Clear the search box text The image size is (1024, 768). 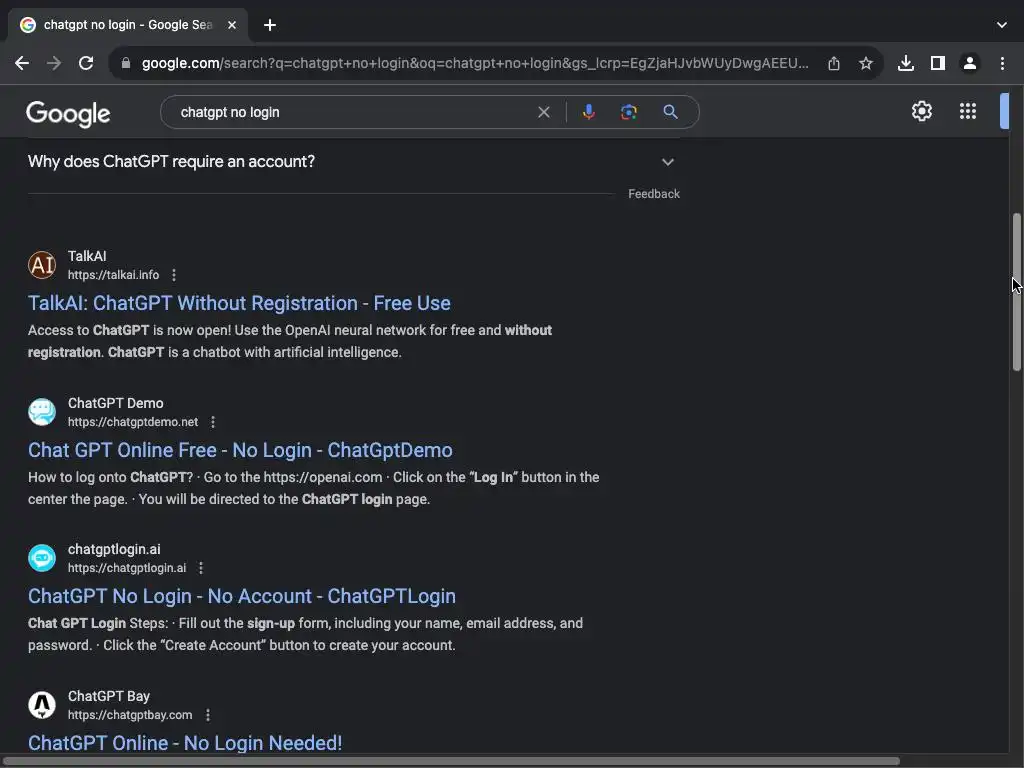pos(543,112)
